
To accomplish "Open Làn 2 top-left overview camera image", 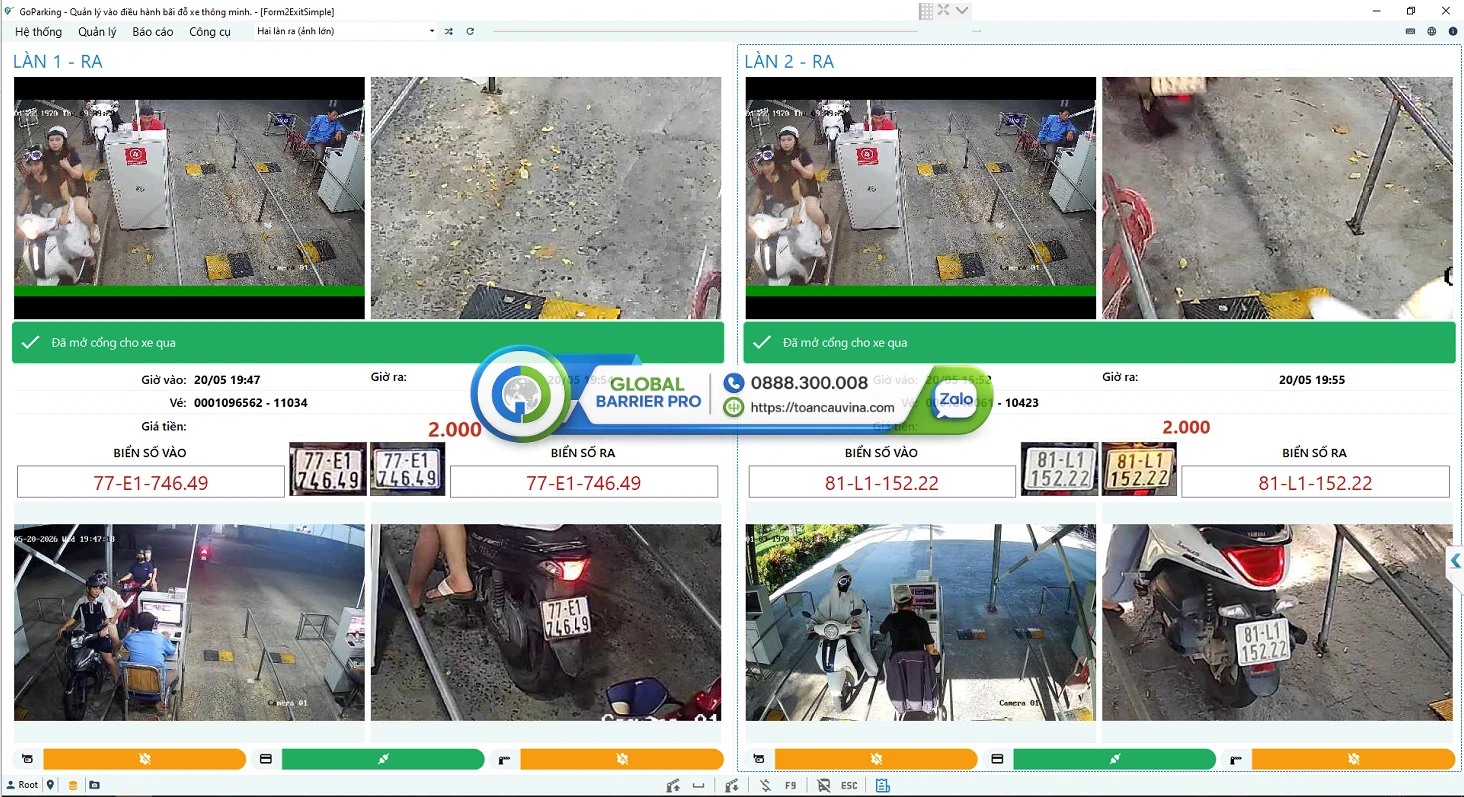I will click(921, 198).
